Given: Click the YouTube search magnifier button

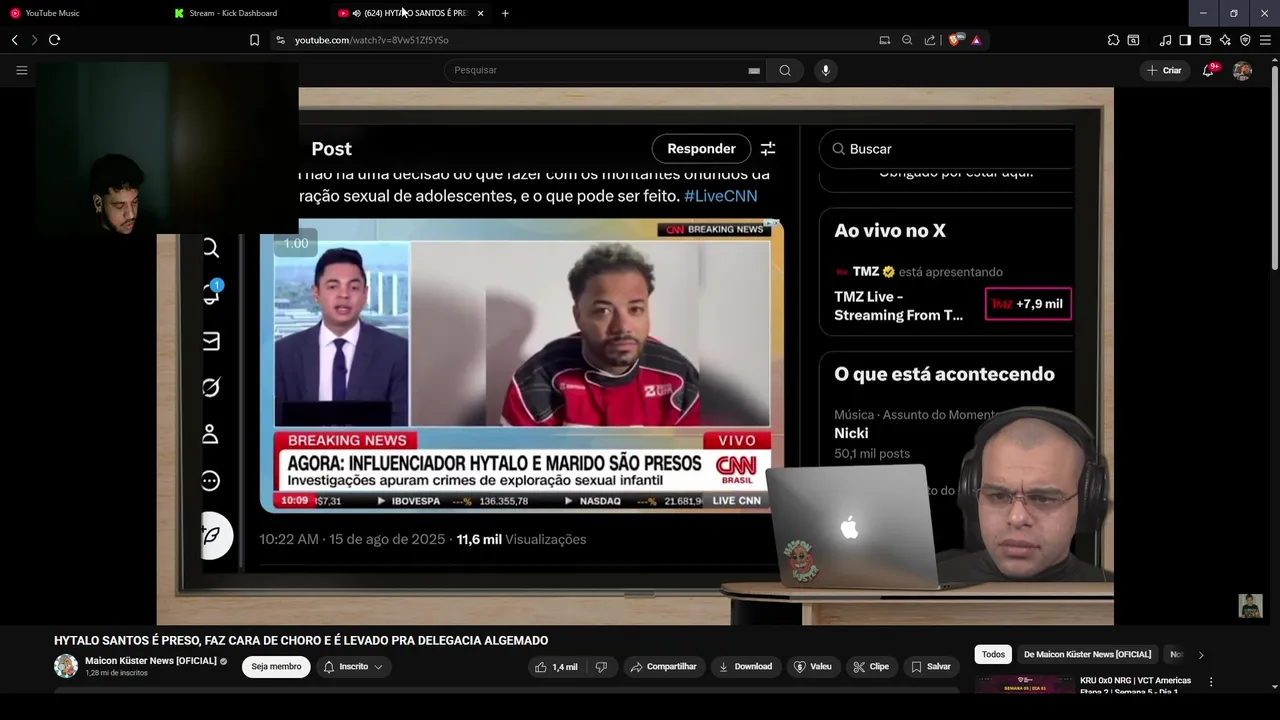Looking at the screenshot, I should click(785, 70).
